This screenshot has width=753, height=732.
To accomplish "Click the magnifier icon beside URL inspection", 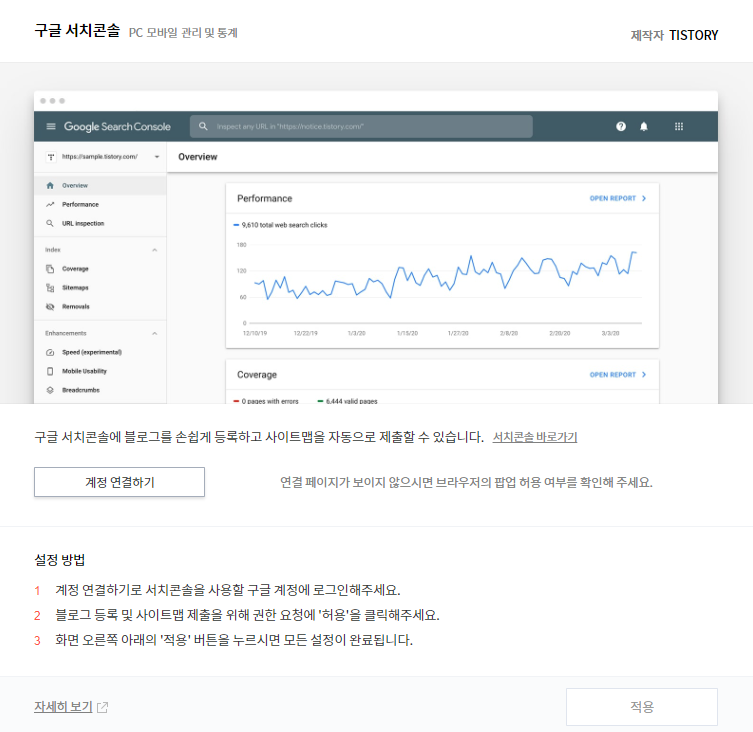I will pos(50,223).
